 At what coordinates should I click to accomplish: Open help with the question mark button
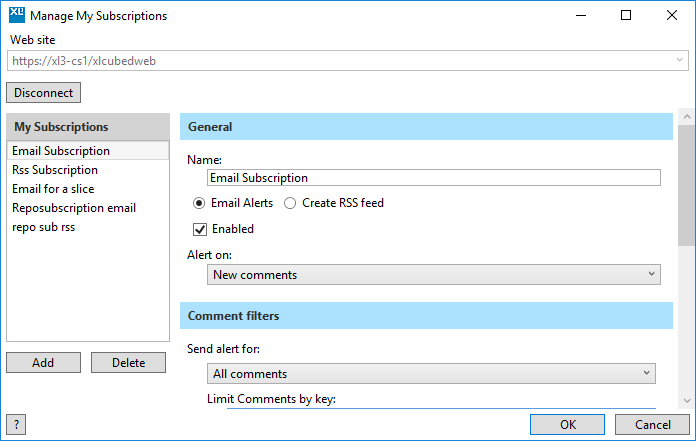click(x=16, y=425)
